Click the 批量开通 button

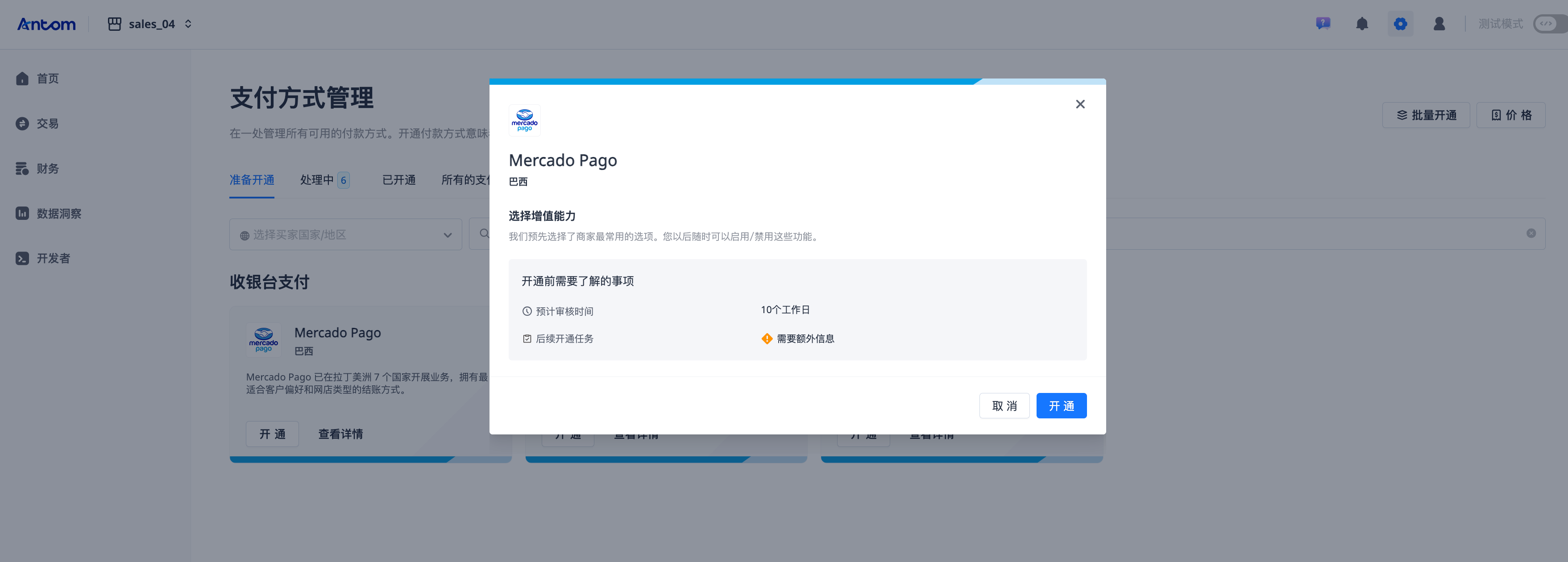coord(1426,115)
